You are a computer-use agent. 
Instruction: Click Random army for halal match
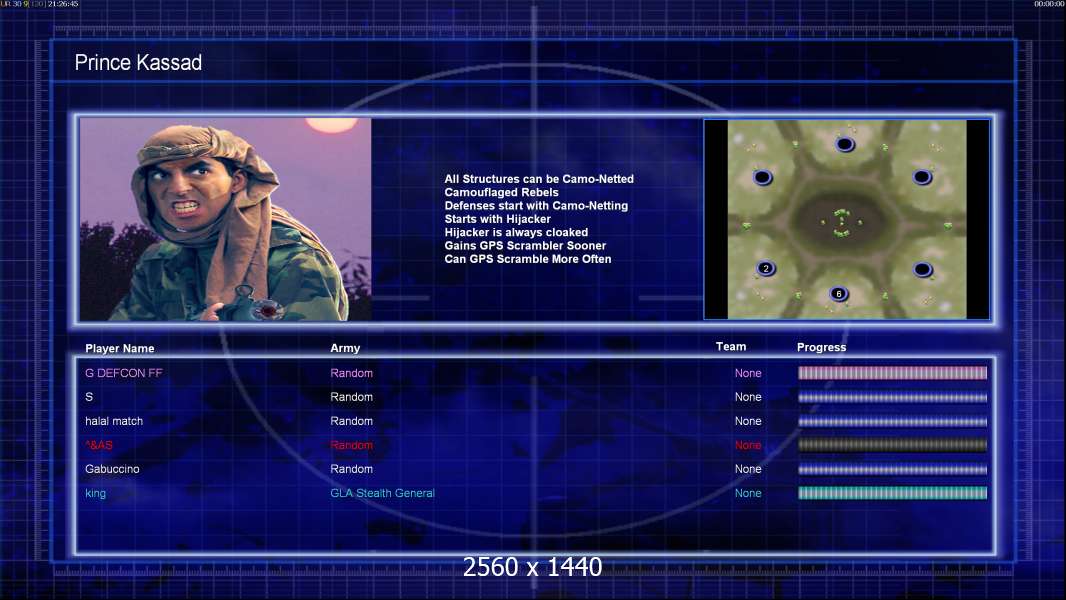(351, 421)
